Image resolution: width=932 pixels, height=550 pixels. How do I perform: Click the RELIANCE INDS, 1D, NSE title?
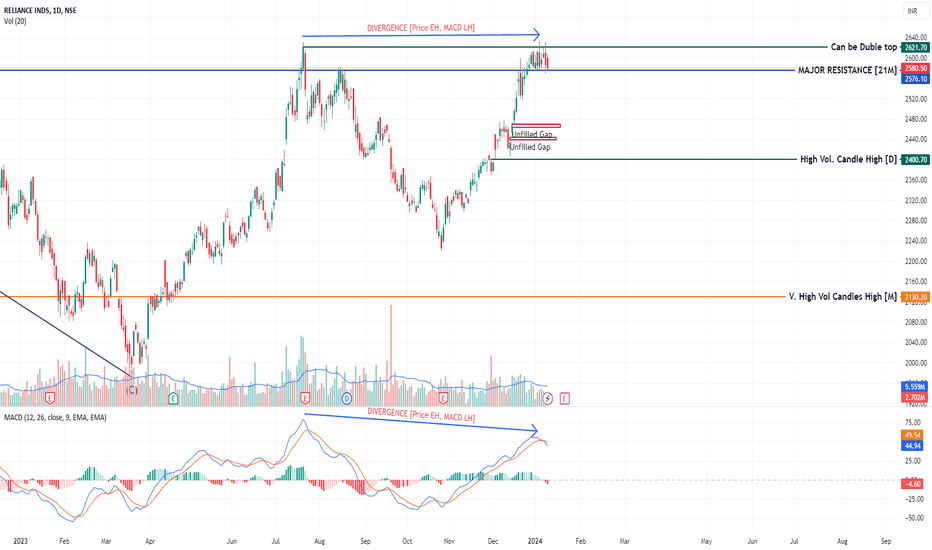click(40, 10)
